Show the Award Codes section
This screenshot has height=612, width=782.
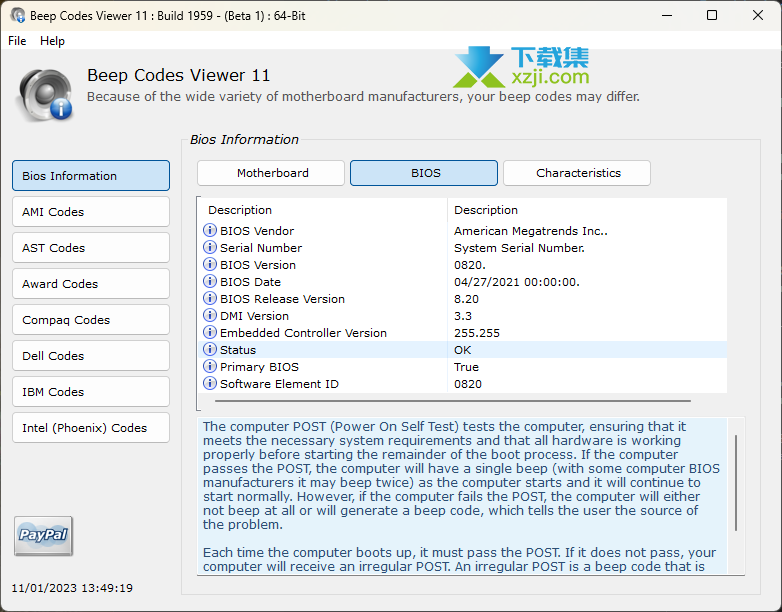coord(91,283)
